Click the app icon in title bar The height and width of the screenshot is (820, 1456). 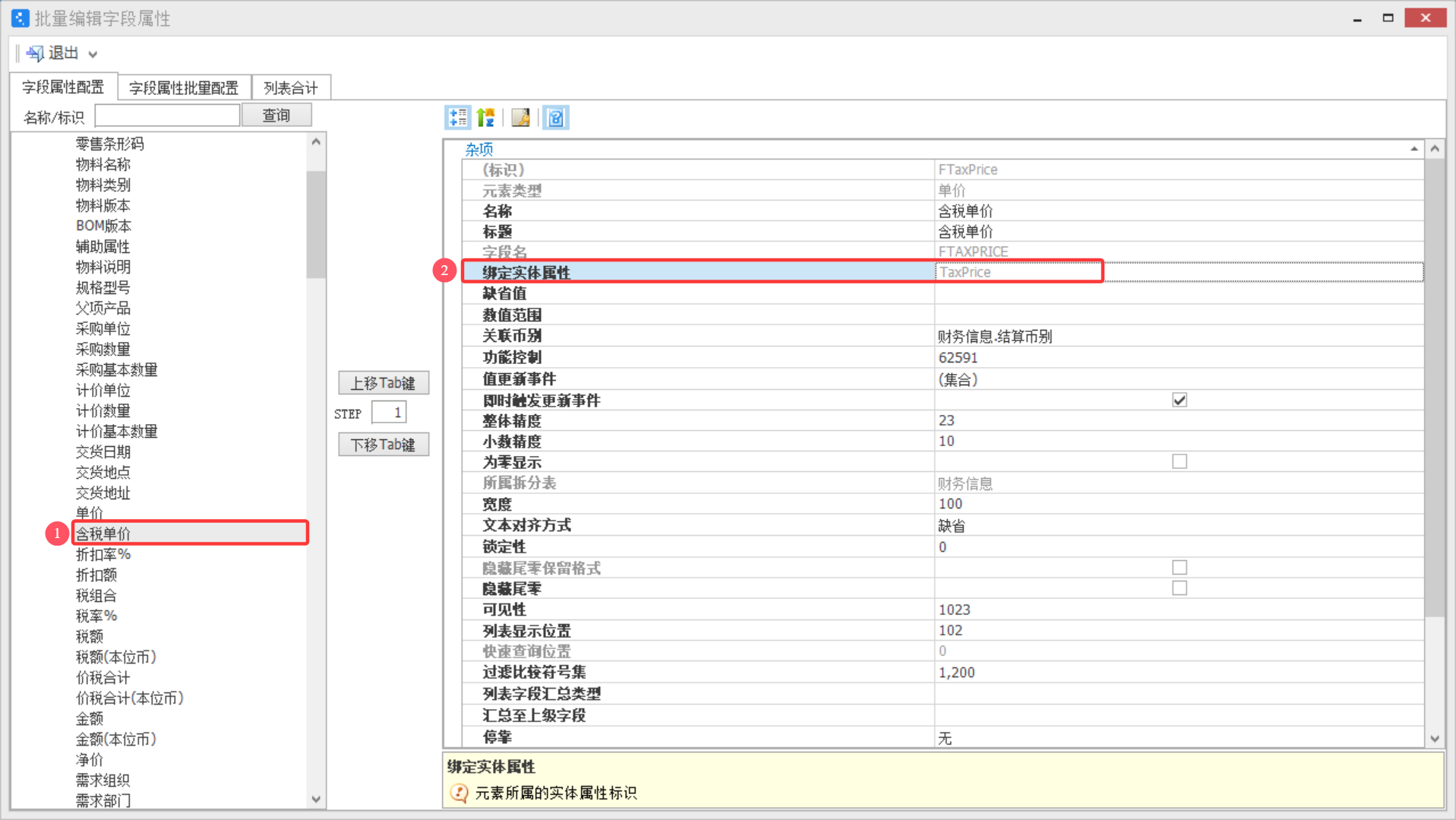click(x=20, y=17)
